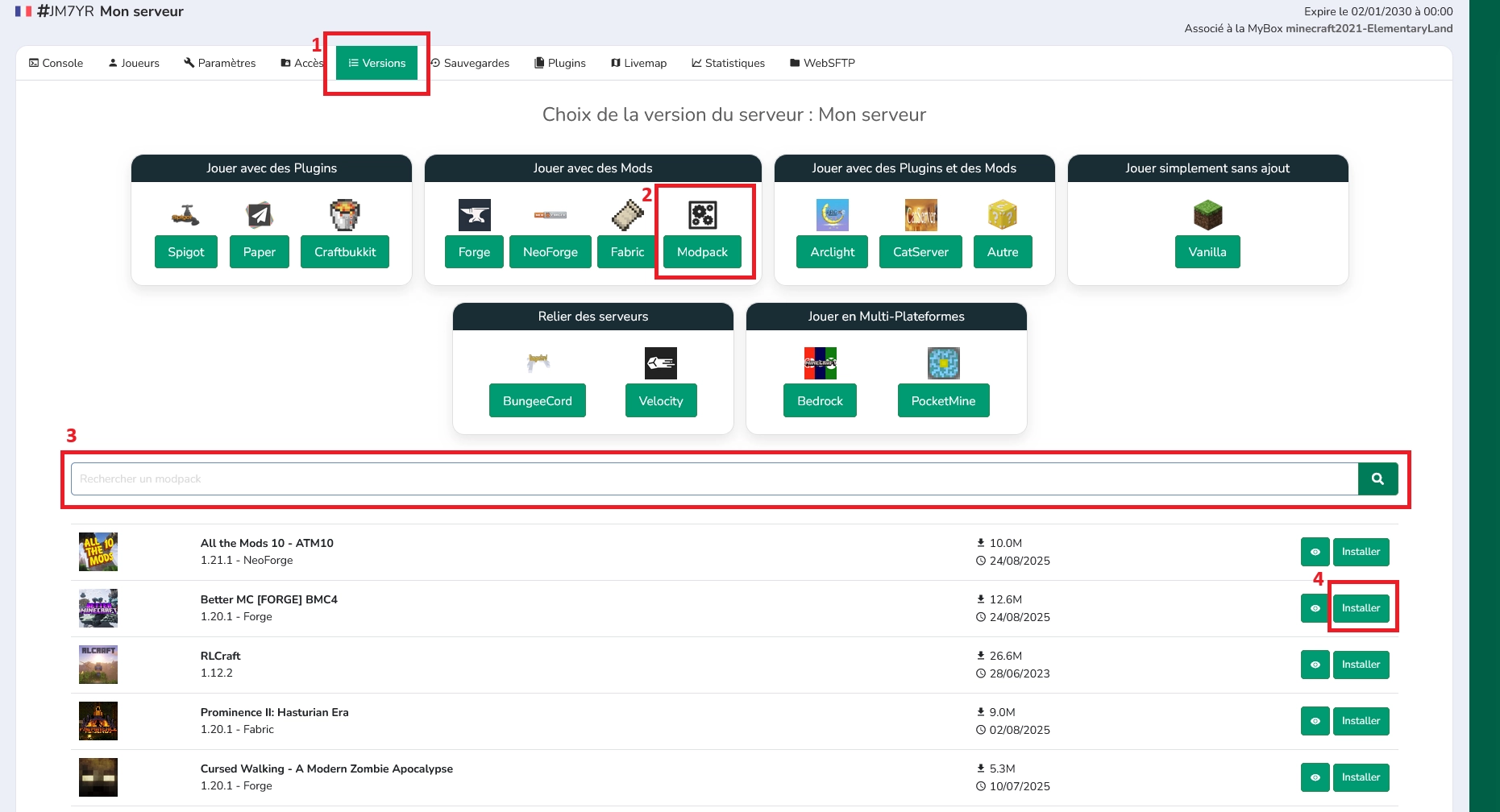Install All the Mods 10 - ATM10
This screenshot has width=1500, height=812.
click(x=1361, y=552)
